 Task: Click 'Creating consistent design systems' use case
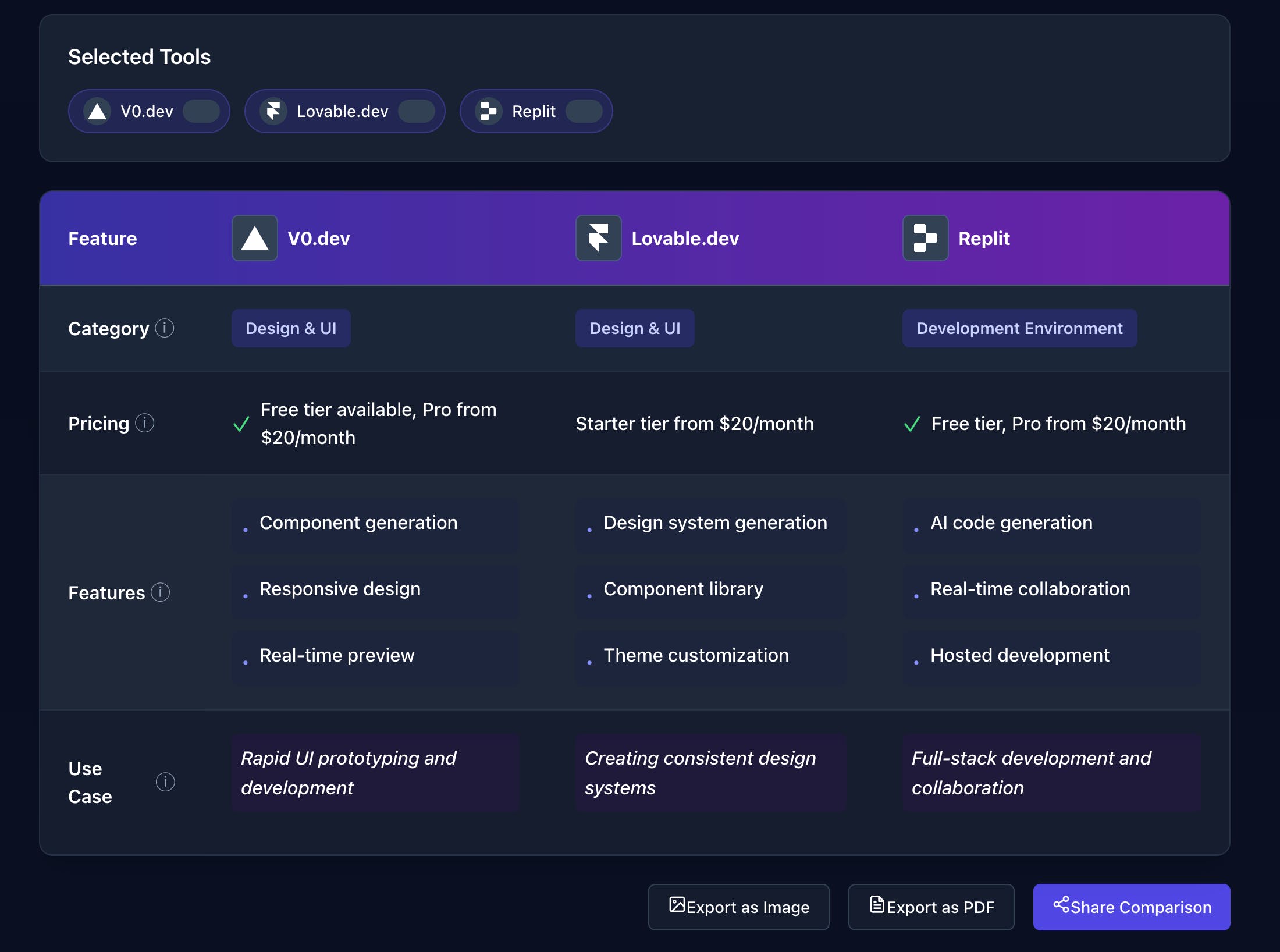pyautogui.click(x=710, y=773)
